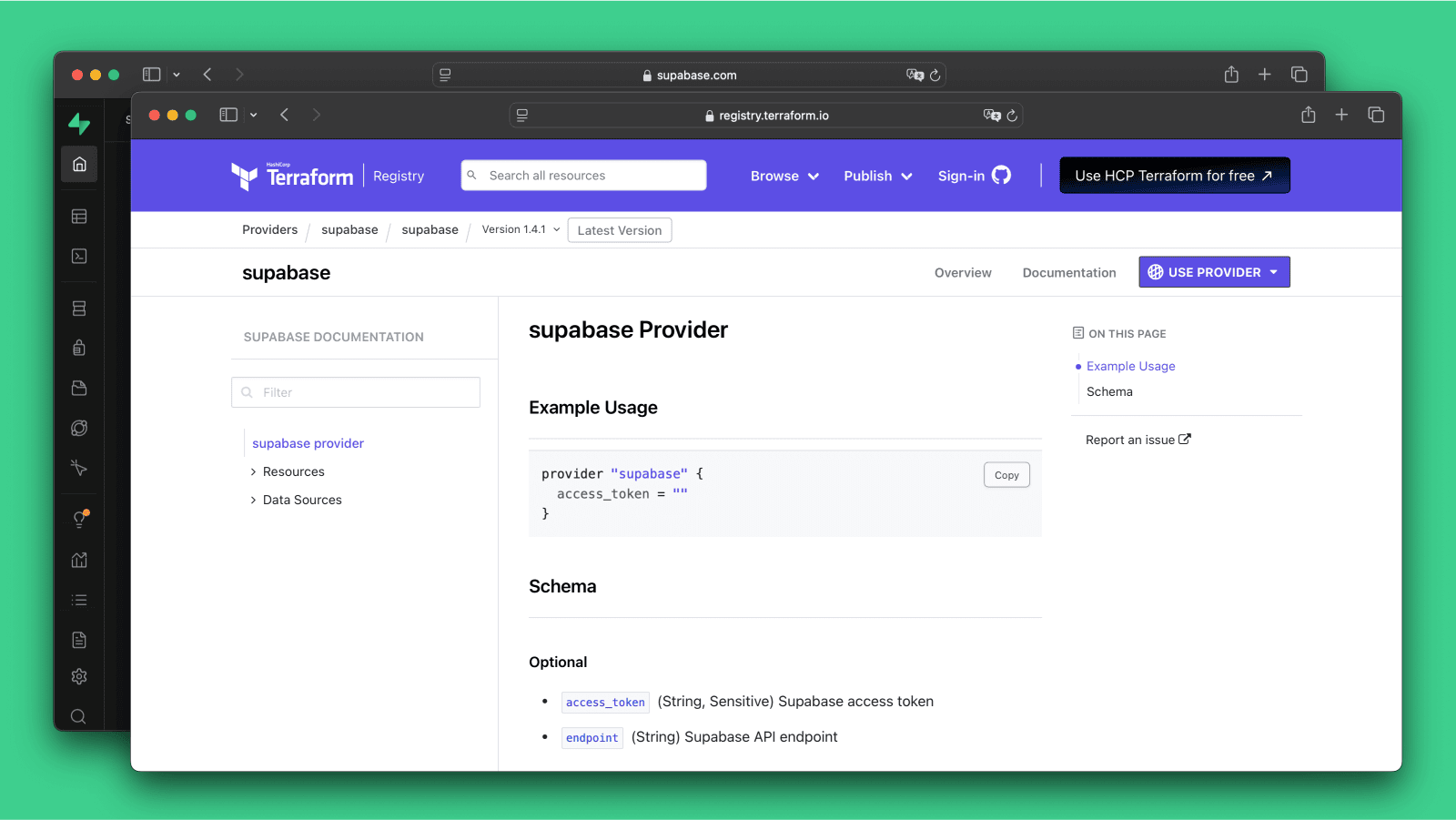Jump to Example Usage section link

(x=1131, y=366)
